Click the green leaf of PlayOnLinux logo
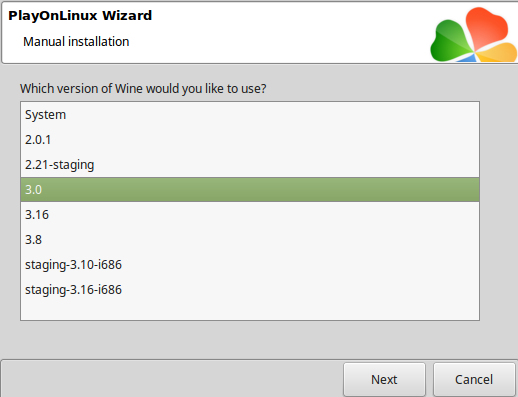This screenshot has width=518, height=397. [450, 42]
